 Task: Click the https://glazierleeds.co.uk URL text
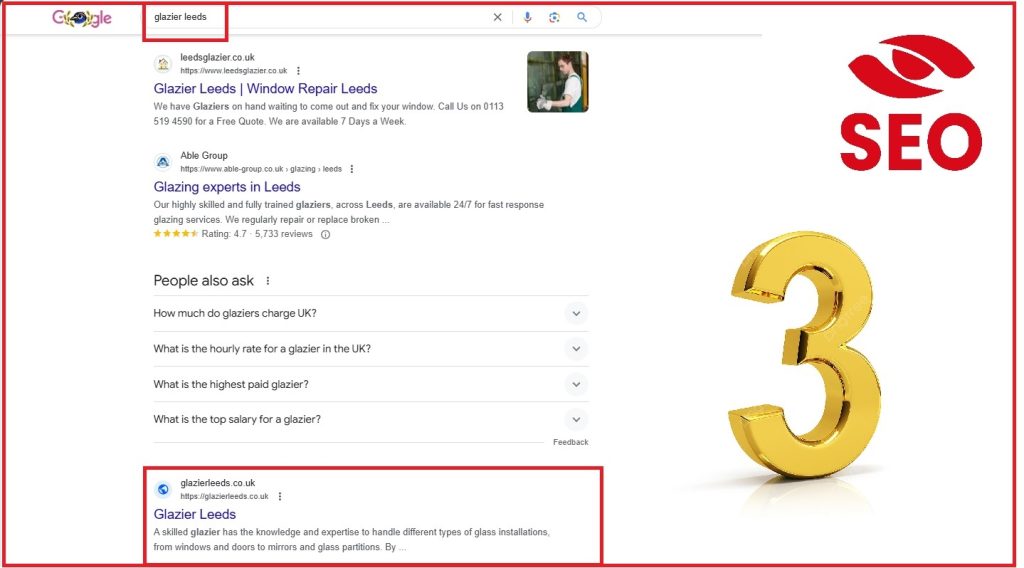click(224, 496)
